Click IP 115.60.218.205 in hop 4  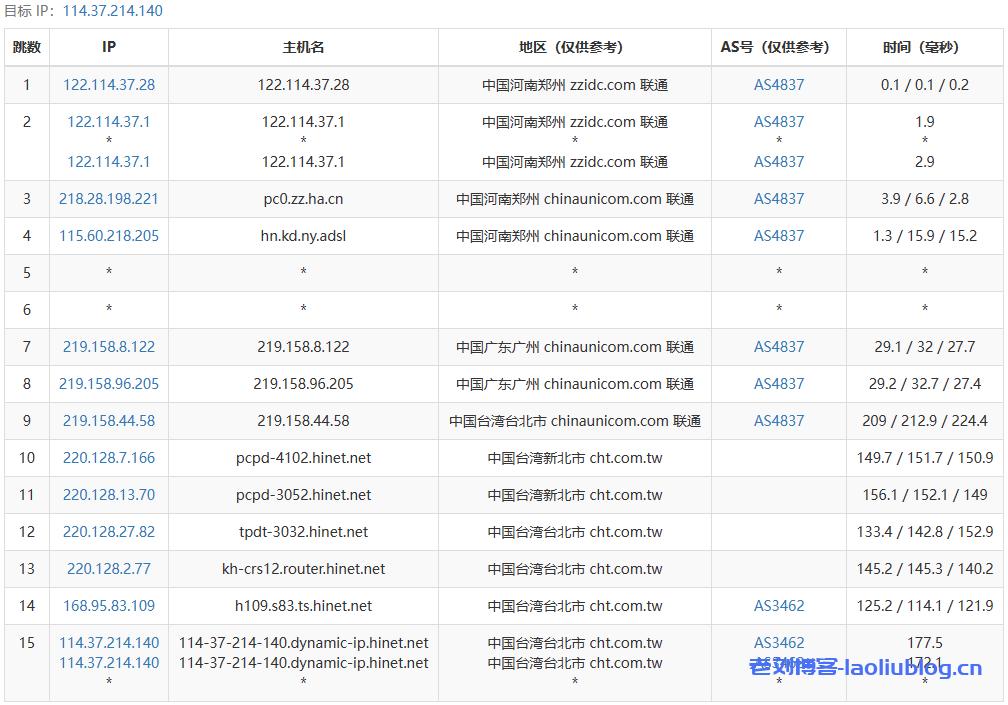pos(108,235)
